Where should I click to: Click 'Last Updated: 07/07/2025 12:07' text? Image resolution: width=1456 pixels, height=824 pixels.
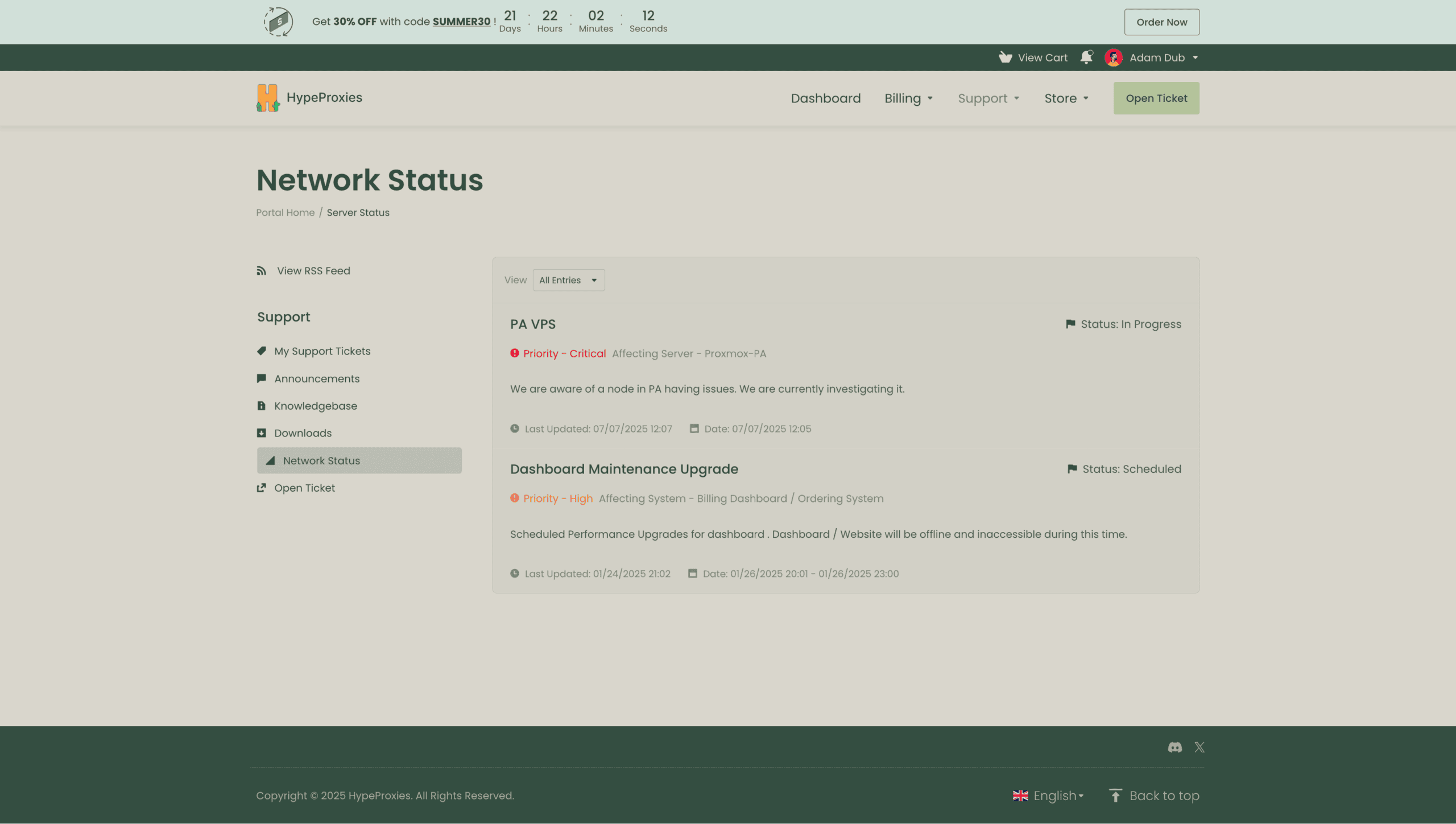(598, 429)
